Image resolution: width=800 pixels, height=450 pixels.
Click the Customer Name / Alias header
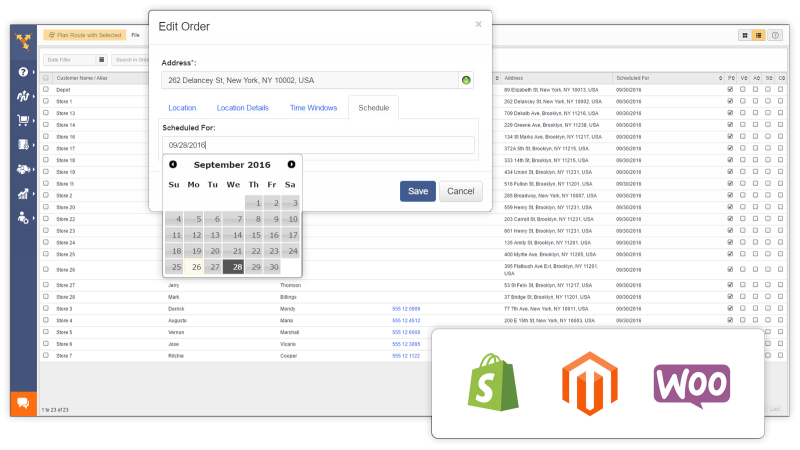point(82,78)
